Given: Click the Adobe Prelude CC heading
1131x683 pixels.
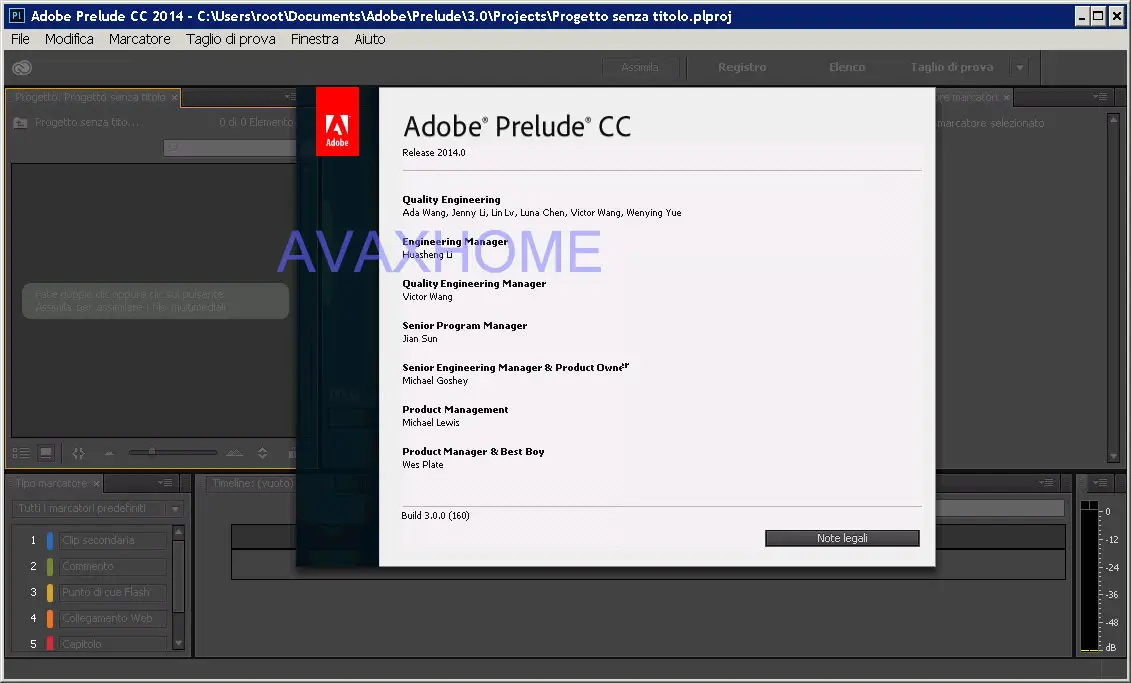Looking at the screenshot, I should point(517,126).
